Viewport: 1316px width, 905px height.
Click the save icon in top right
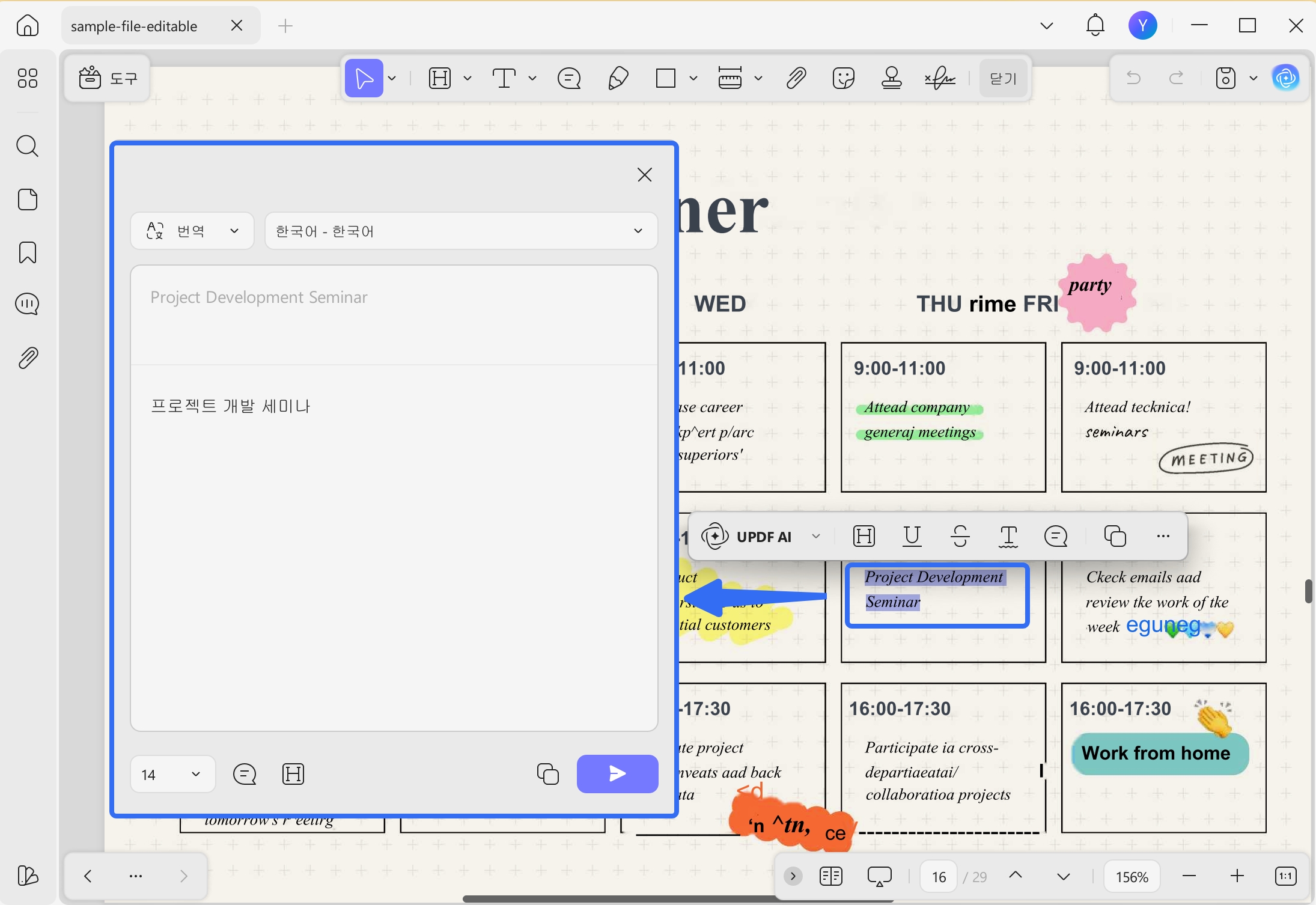coord(1226,78)
